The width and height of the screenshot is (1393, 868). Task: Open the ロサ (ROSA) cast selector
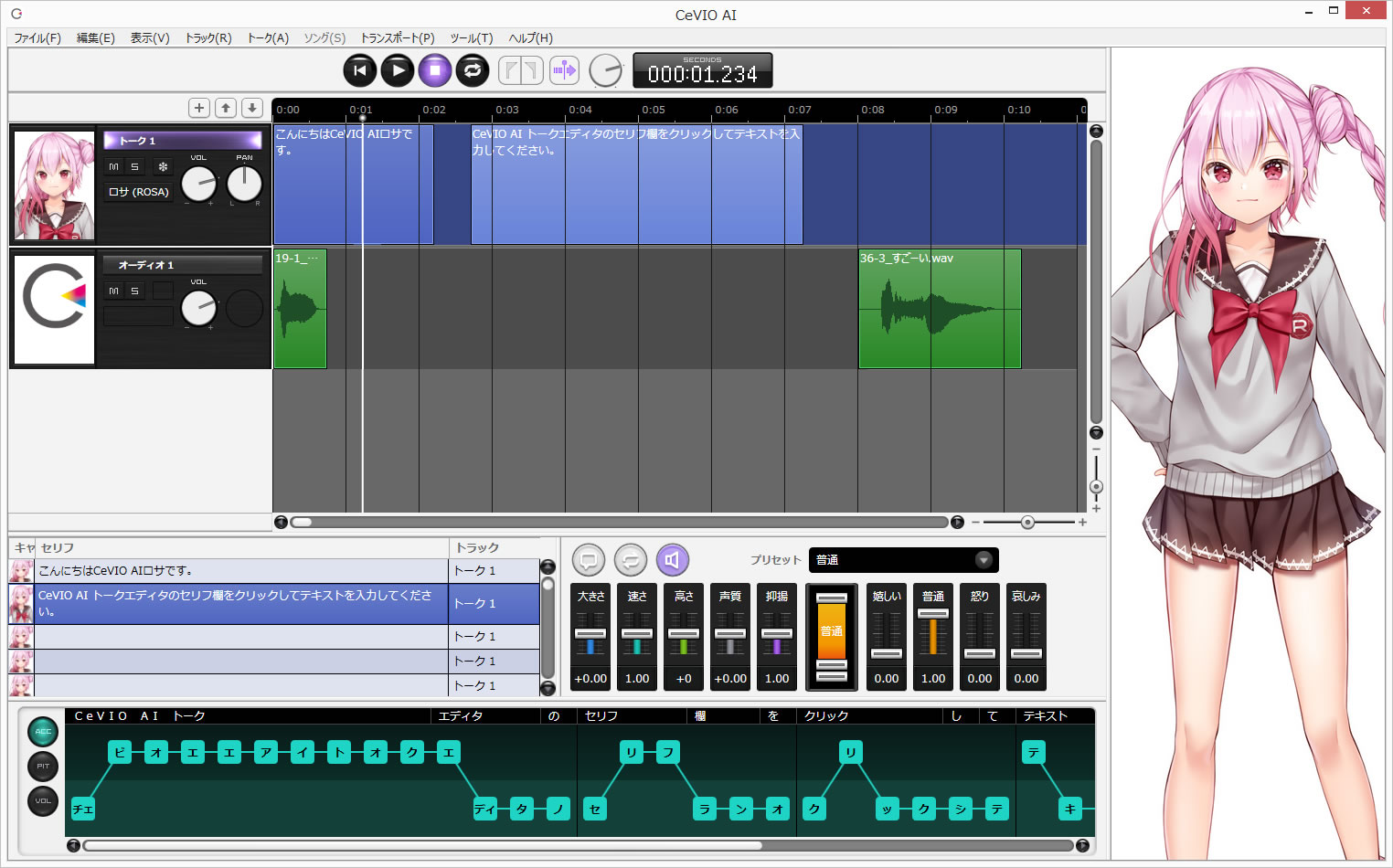coord(138,192)
